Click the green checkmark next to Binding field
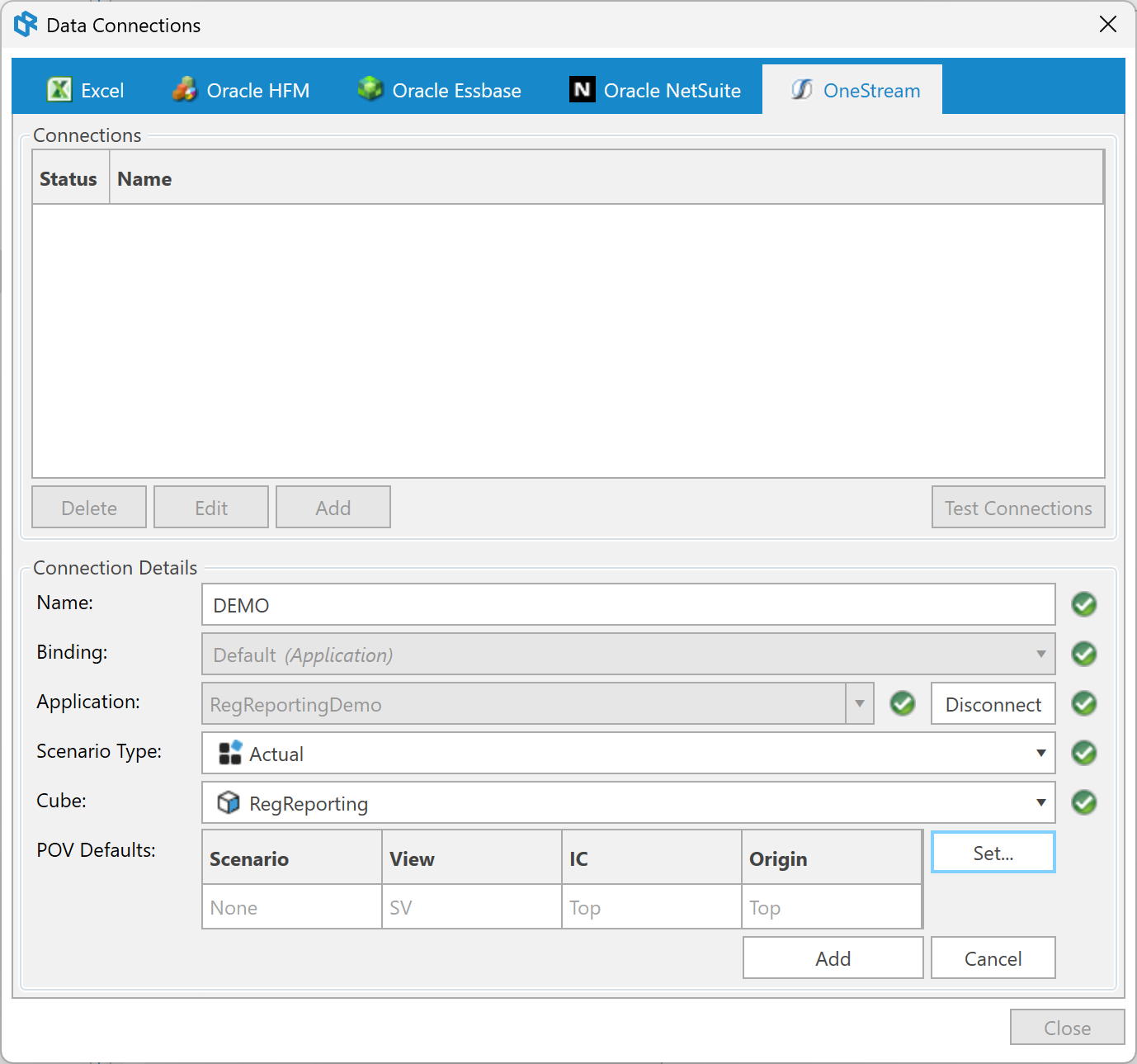 (x=1084, y=654)
